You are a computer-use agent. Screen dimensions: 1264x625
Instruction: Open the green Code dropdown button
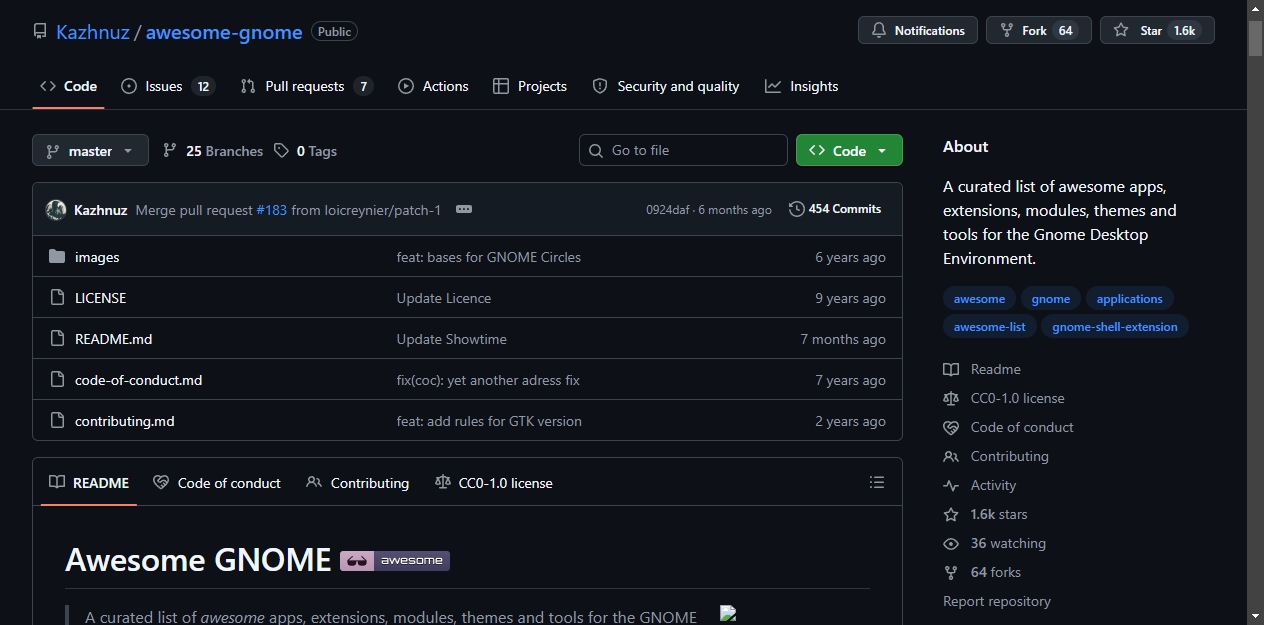coord(849,150)
